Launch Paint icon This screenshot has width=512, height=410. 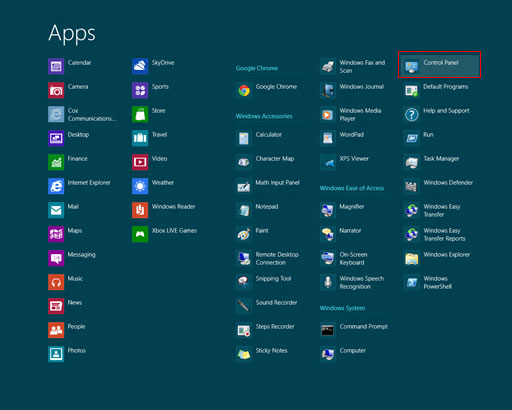(244, 234)
